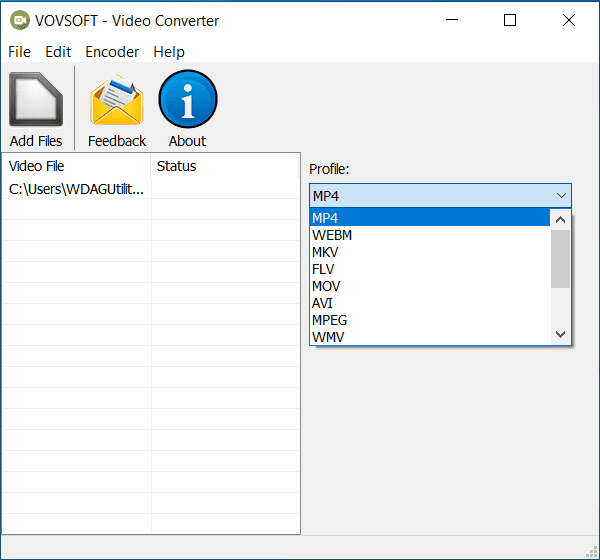Screen dimensions: 600x560
Task: Open the Edit menu
Action: coord(58,52)
